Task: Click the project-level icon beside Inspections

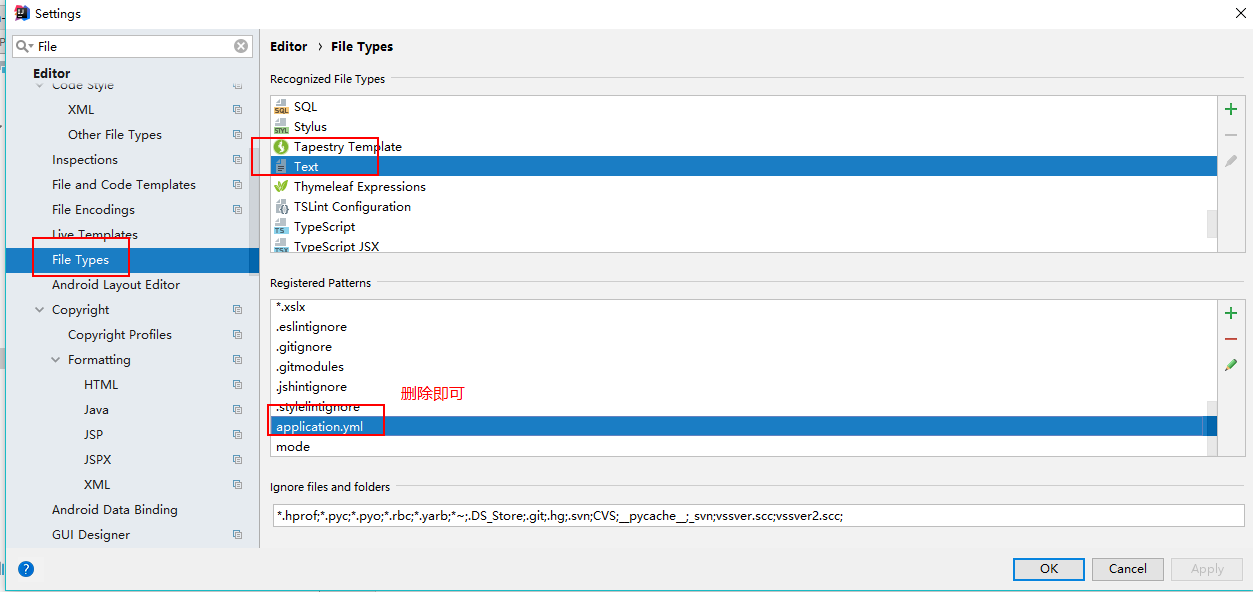Action: (237, 160)
